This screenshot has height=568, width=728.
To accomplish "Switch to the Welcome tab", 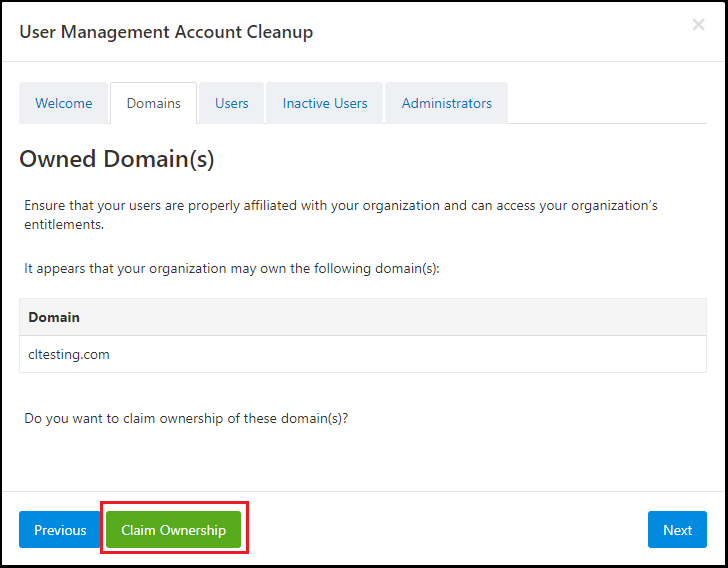I will tap(64, 103).
